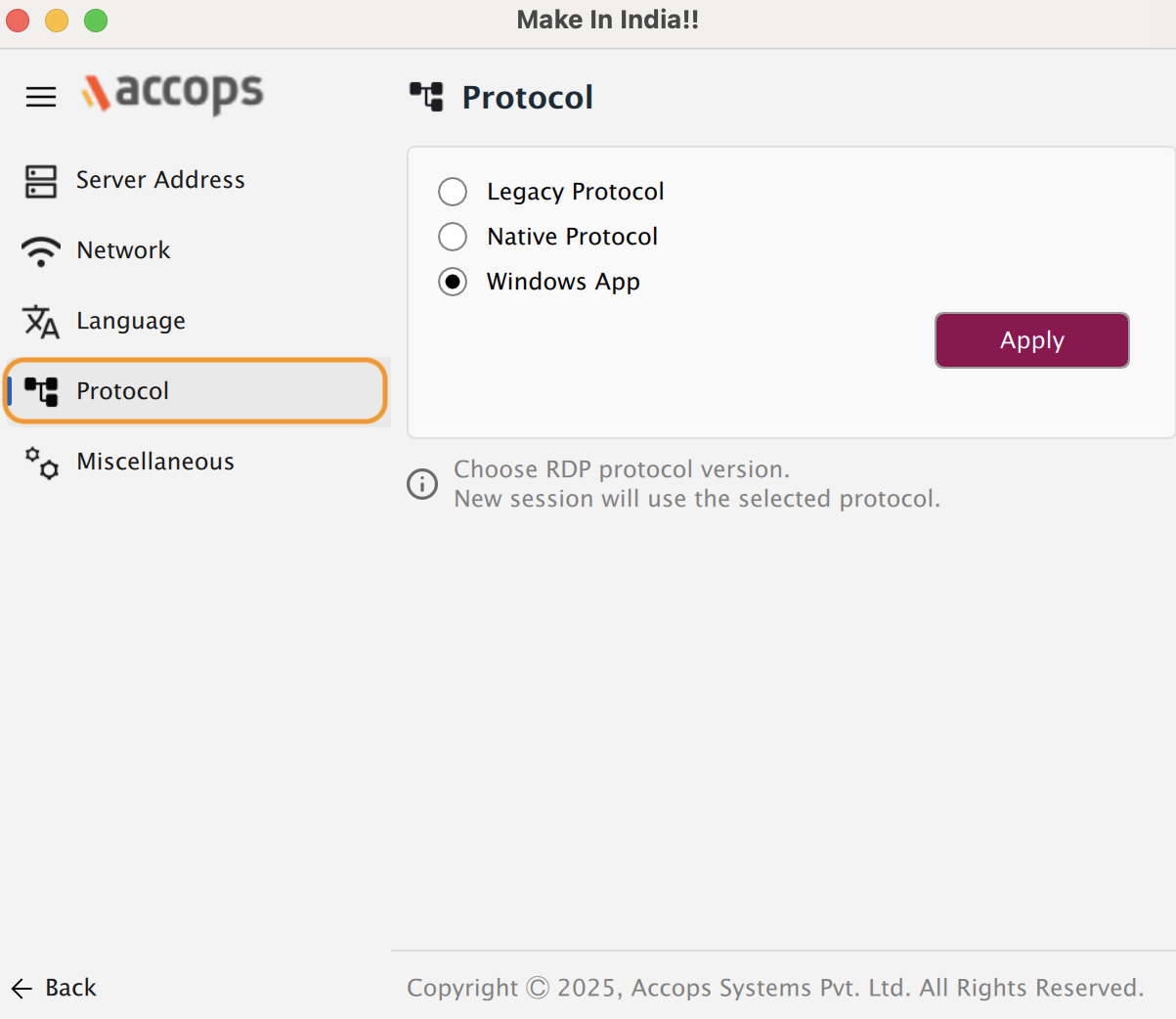1176x1019 pixels.
Task: Click the hamburger menu icon
Action: 41,97
